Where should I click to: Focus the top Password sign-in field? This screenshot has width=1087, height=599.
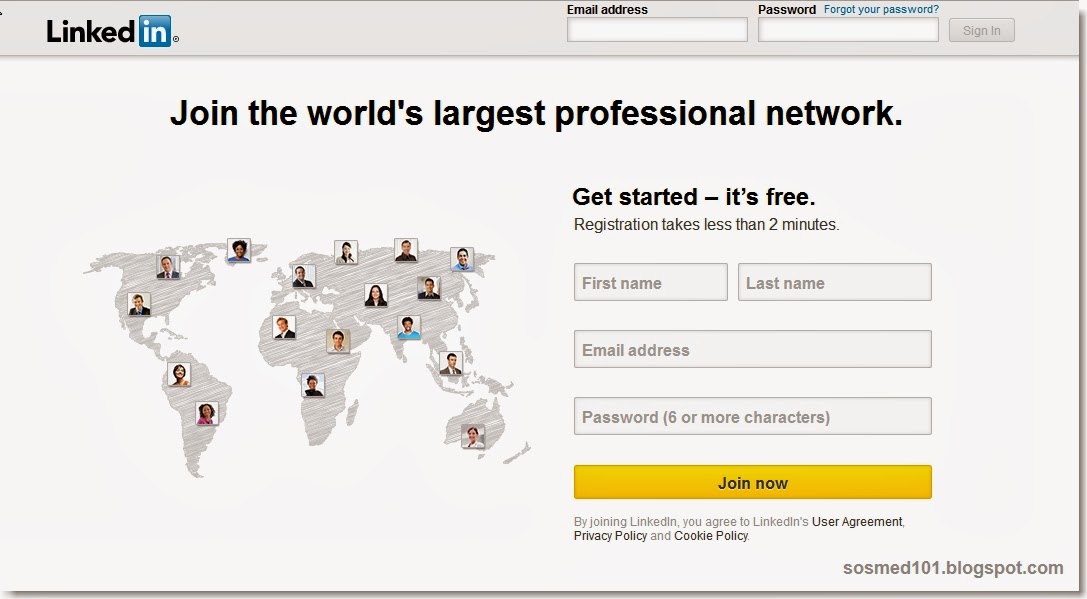pos(848,30)
